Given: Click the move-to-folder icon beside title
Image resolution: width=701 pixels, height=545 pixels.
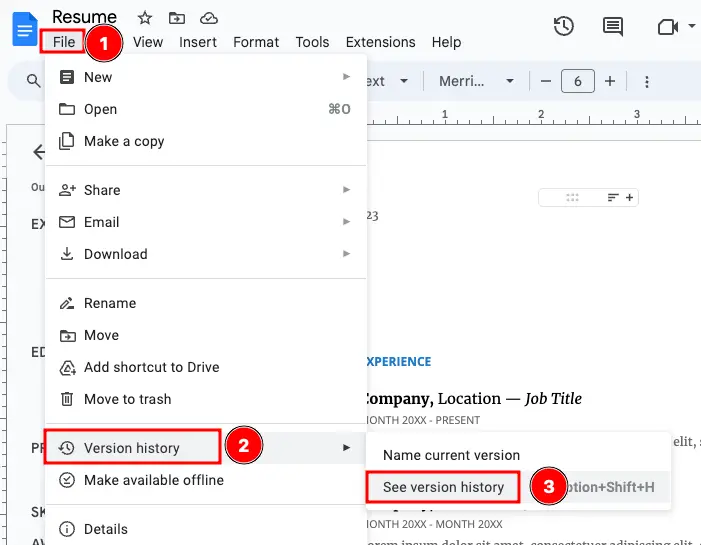Looking at the screenshot, I should coord(177,18).
